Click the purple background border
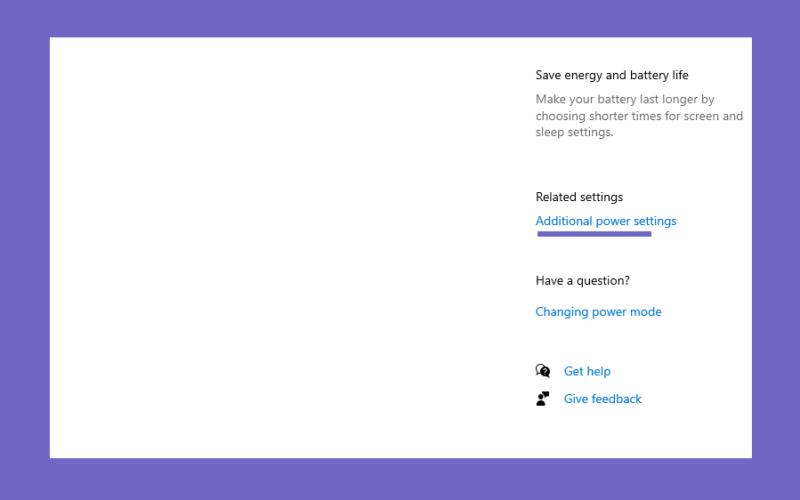The height and width of the screenshot is (500, 800). point(400,18)
